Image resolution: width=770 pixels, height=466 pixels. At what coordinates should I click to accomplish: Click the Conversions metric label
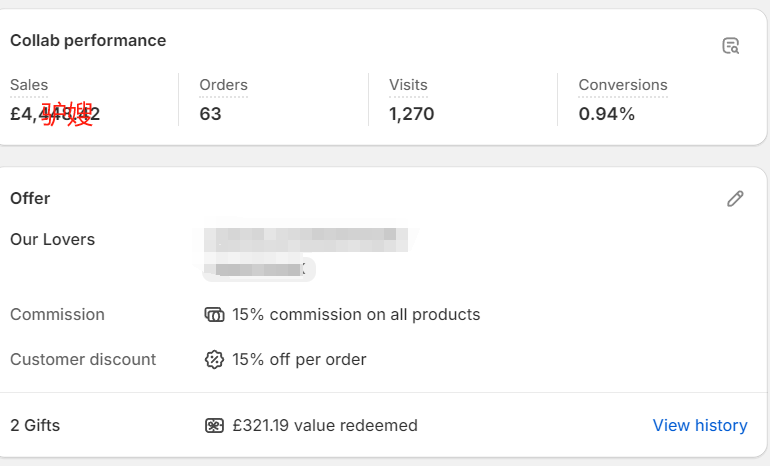point(623,85)
